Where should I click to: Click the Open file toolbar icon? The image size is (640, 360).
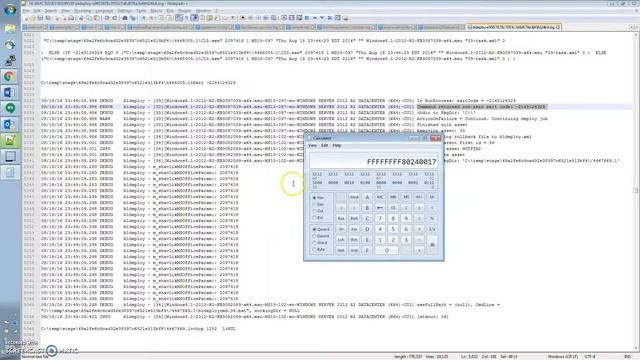(33, 18)
